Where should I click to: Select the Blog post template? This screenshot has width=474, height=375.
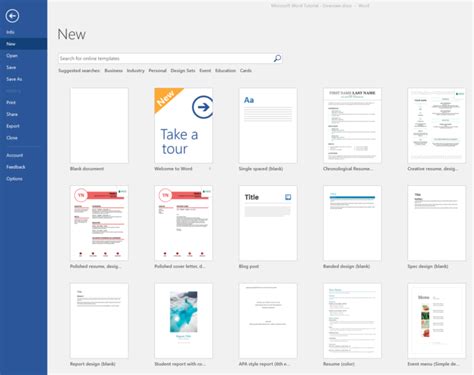pyautogui.click(x=268, y=223)
